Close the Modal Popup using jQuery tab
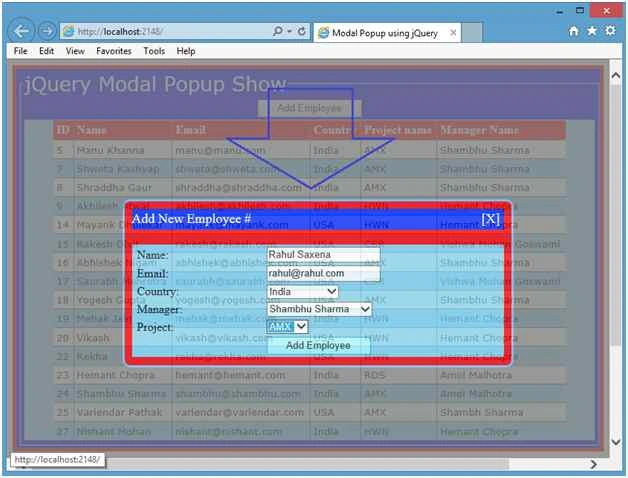The image size is (628, 478). coord(453,32)
